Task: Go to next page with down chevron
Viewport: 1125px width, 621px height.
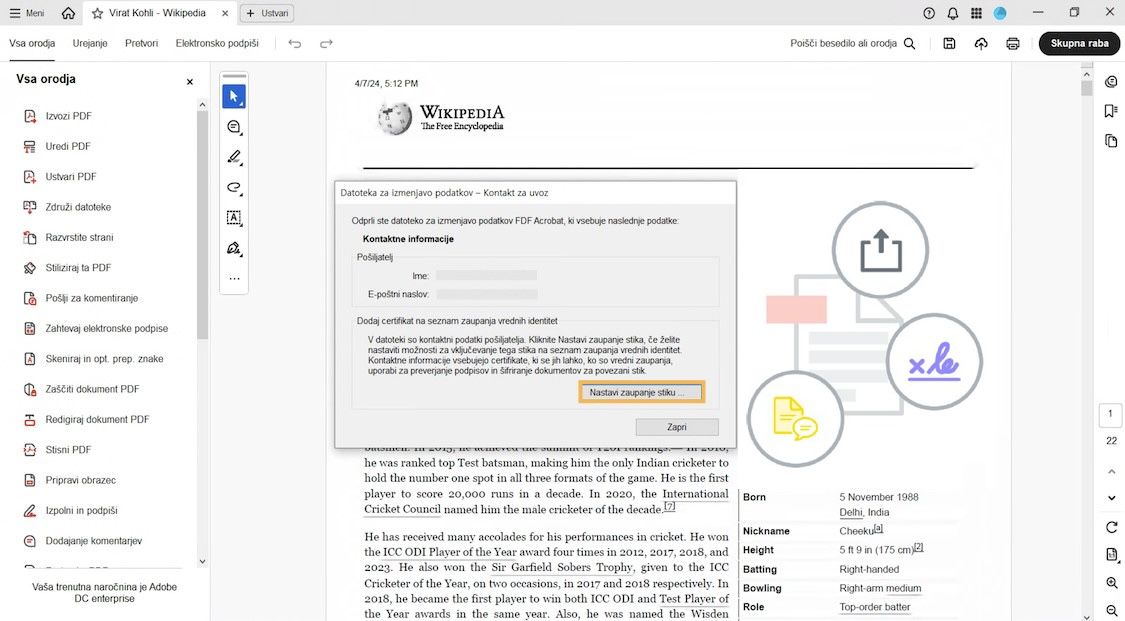Action: [1111, 498]
